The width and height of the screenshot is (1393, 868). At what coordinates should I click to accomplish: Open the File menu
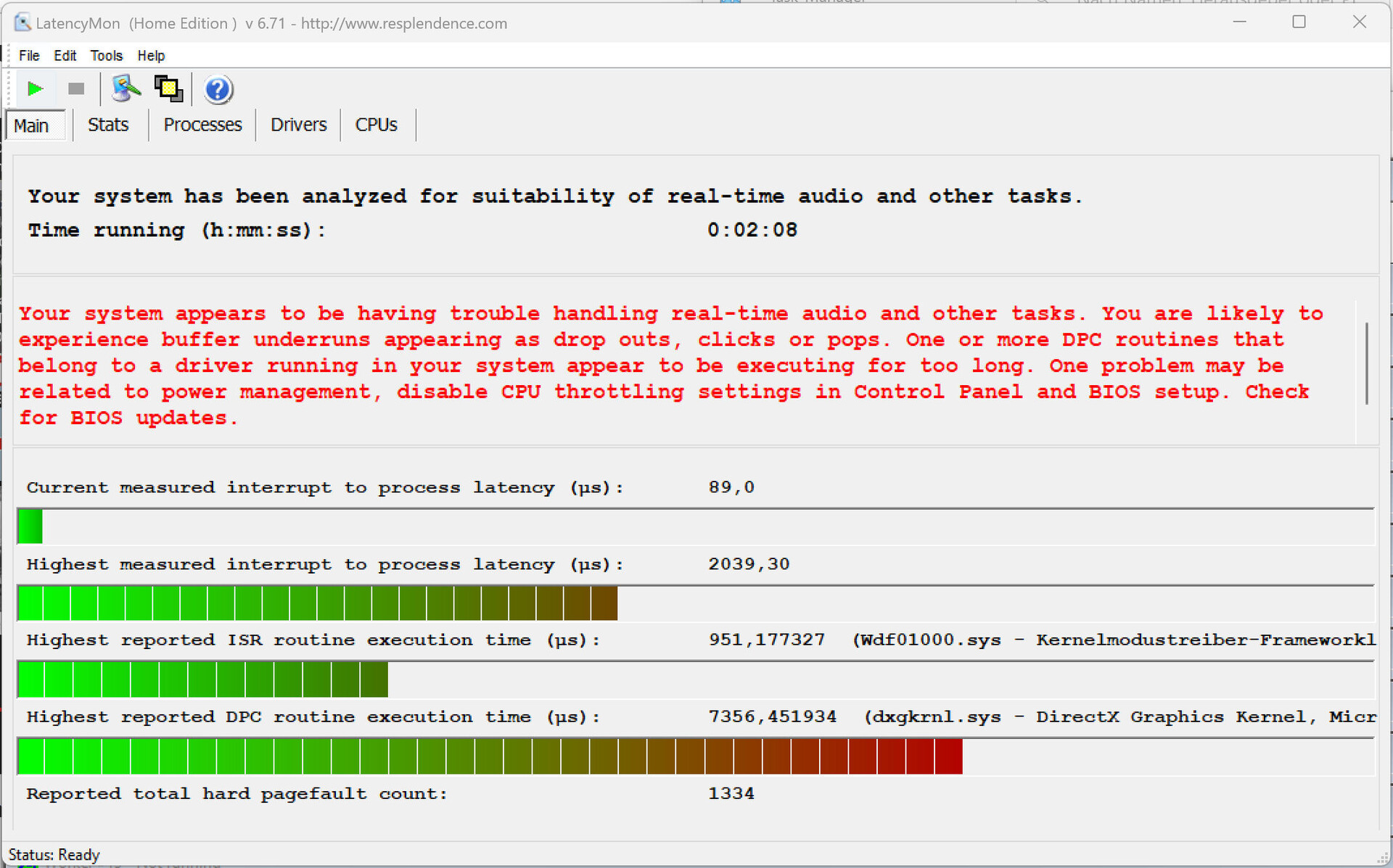29,56
